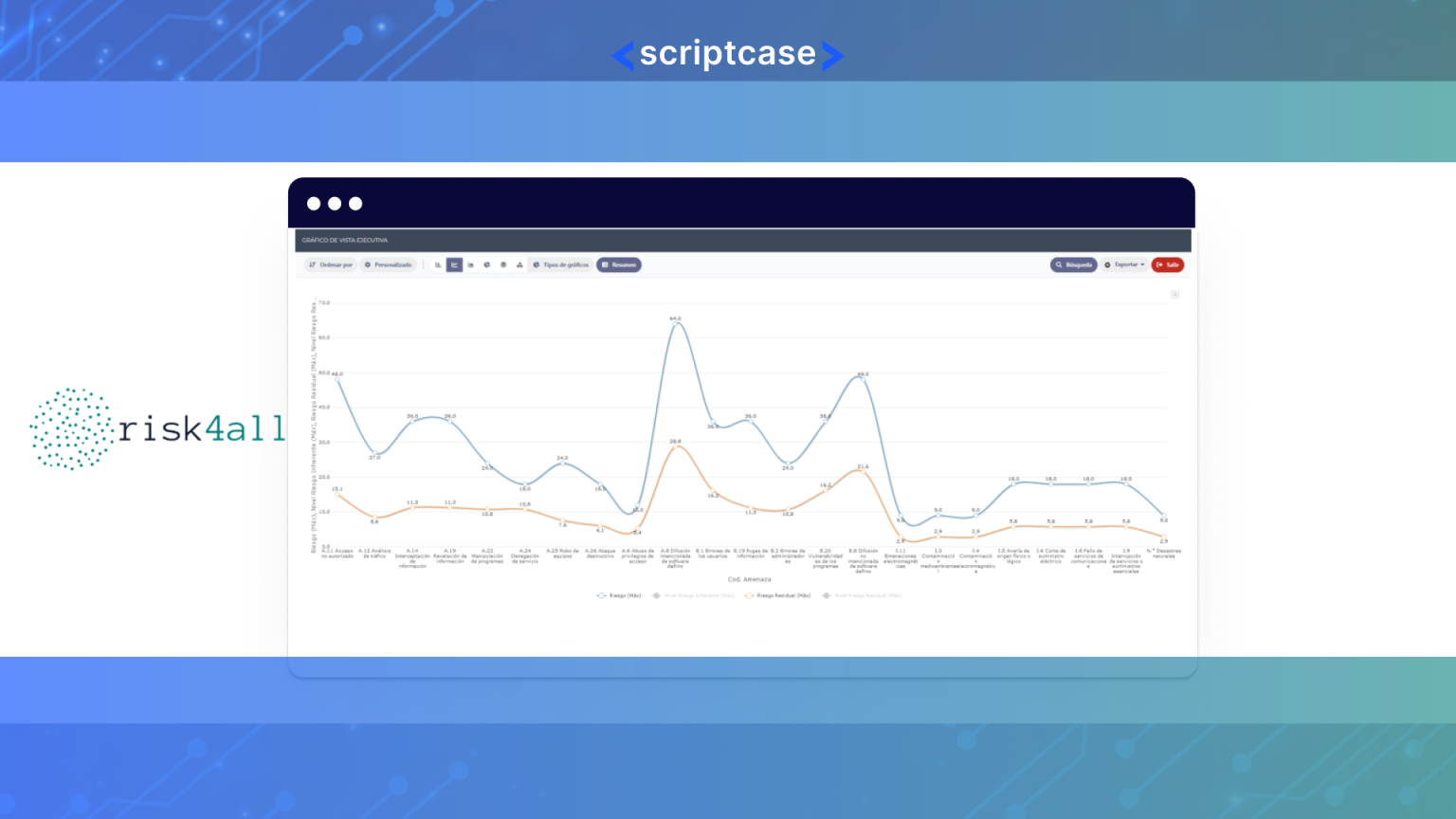Screen dimensions: 1456x819
Task: Click the 64.0 peak data point
Action: click(x=675, y=323)
